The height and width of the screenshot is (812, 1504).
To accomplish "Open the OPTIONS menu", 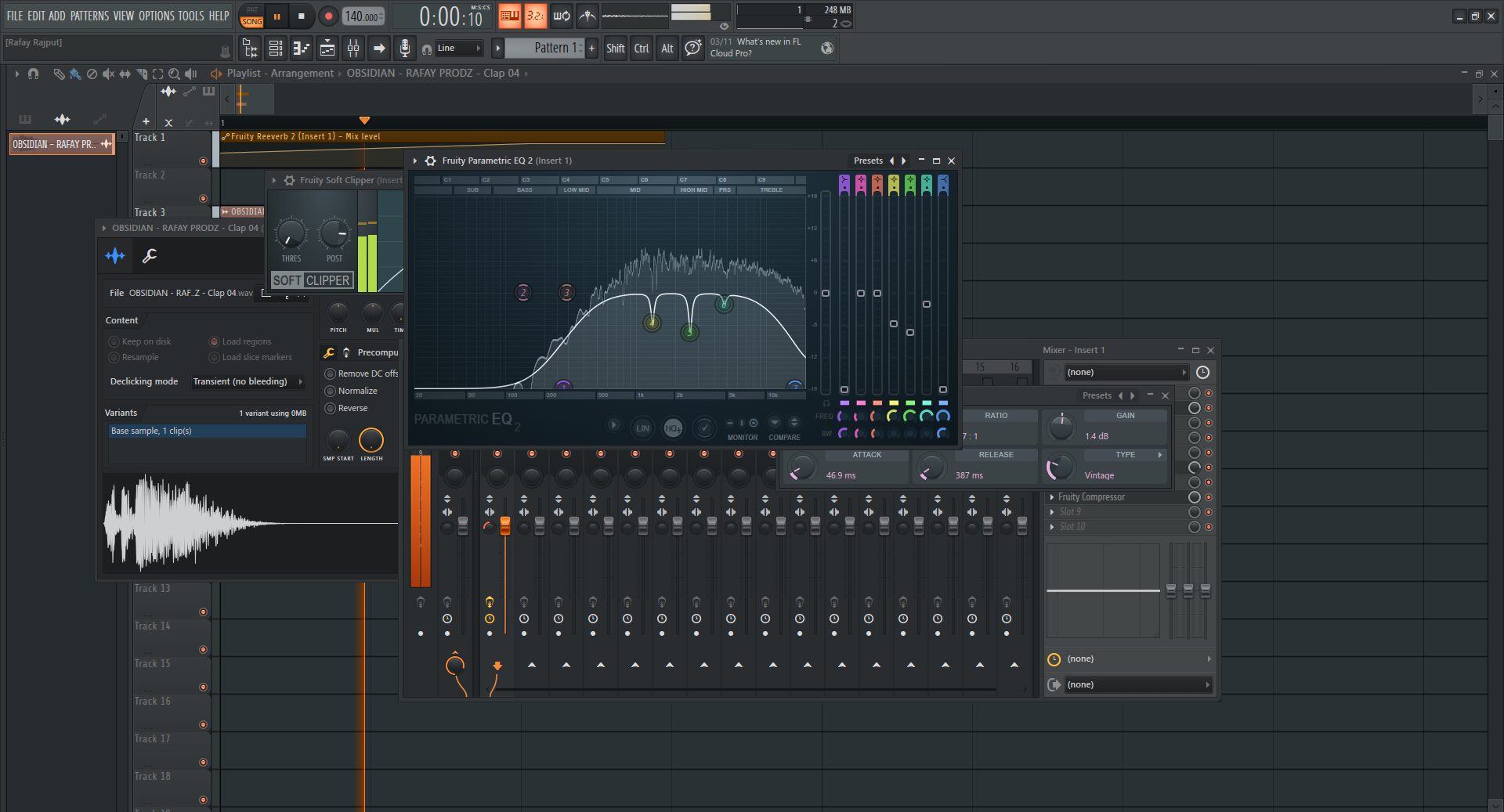I will click(156, 16).
